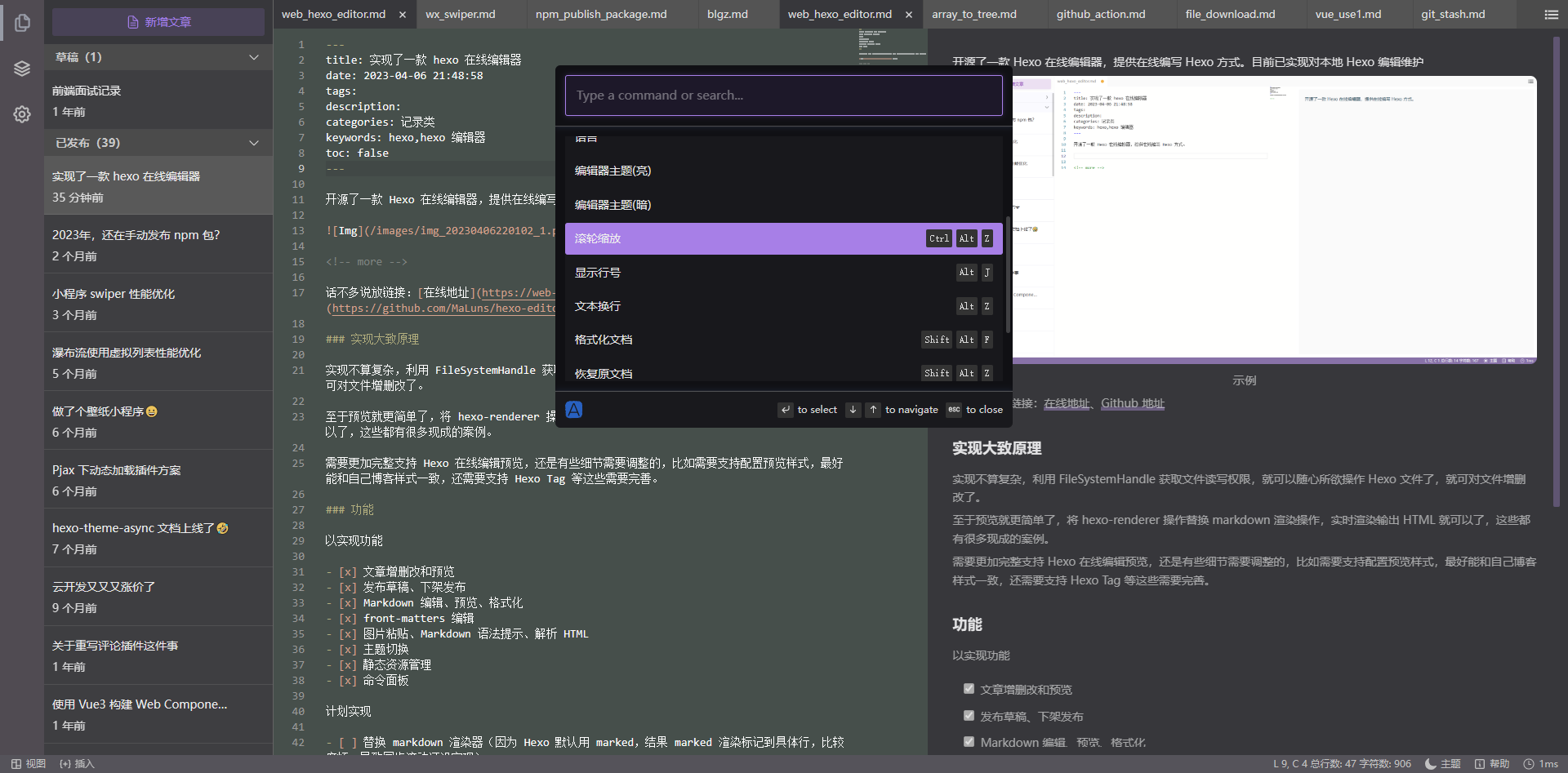Open the tab list menu icon
The height and width of the screenshot is (773, 1568).
pyautogui.click(x=1551, y=15)
